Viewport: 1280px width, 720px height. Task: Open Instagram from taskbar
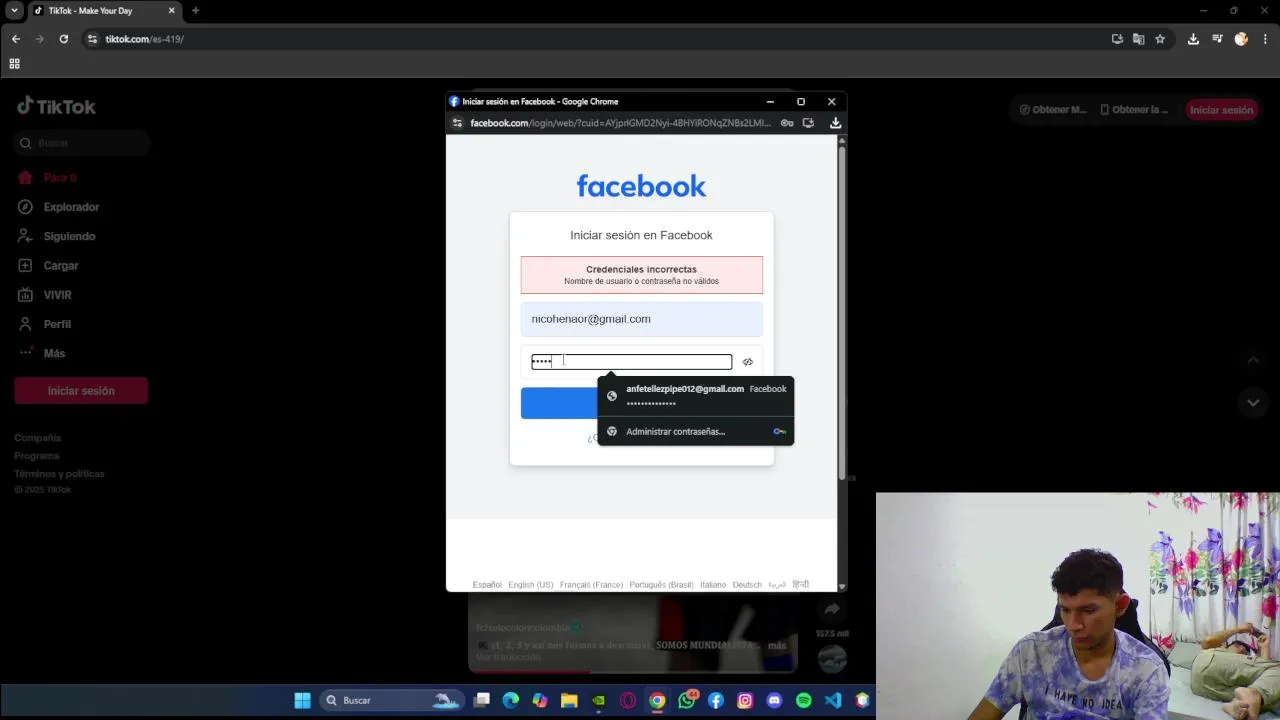pyautogui.click(x=745, y=701)
